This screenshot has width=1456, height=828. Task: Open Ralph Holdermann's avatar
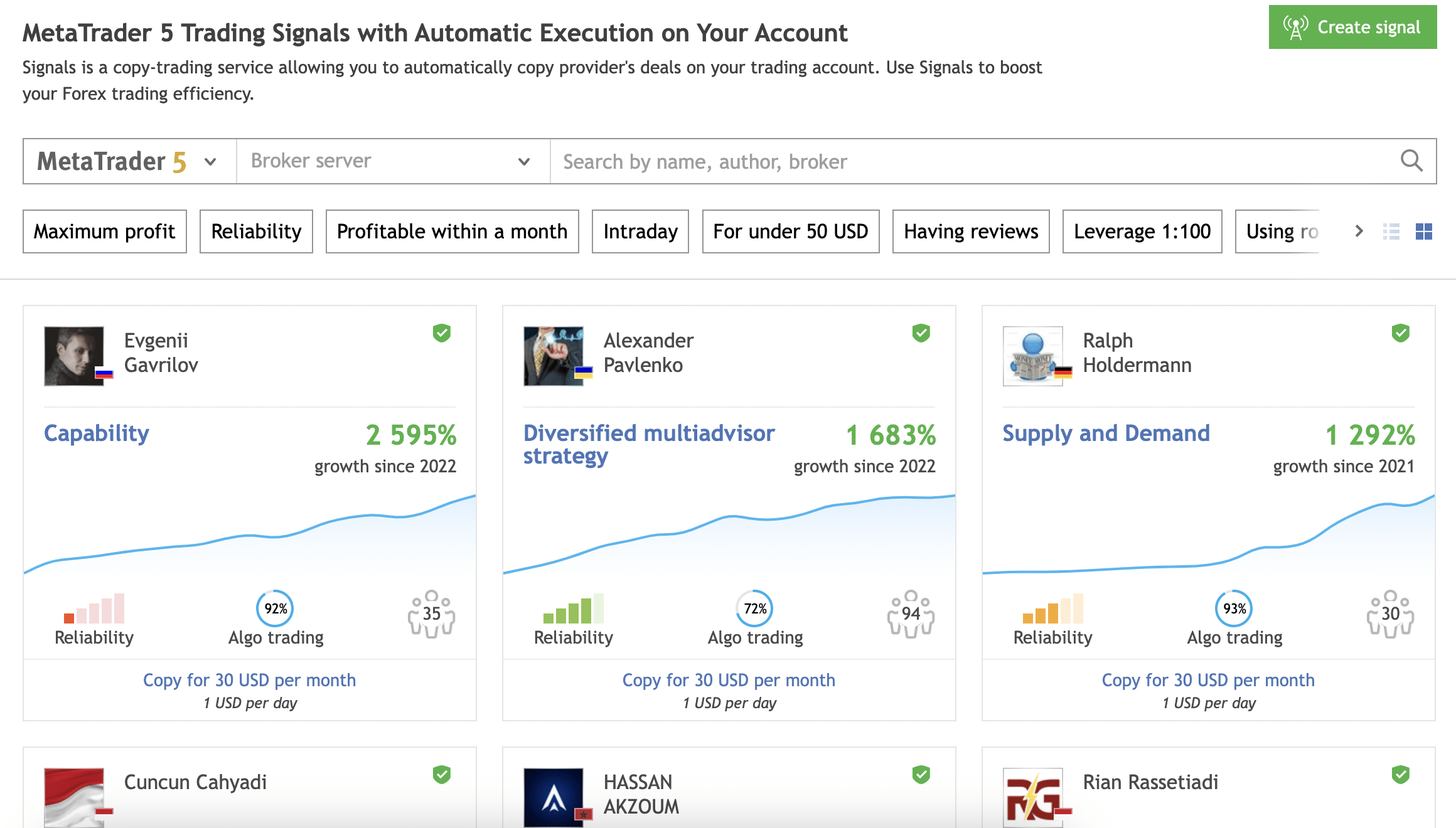point(1033,356)
